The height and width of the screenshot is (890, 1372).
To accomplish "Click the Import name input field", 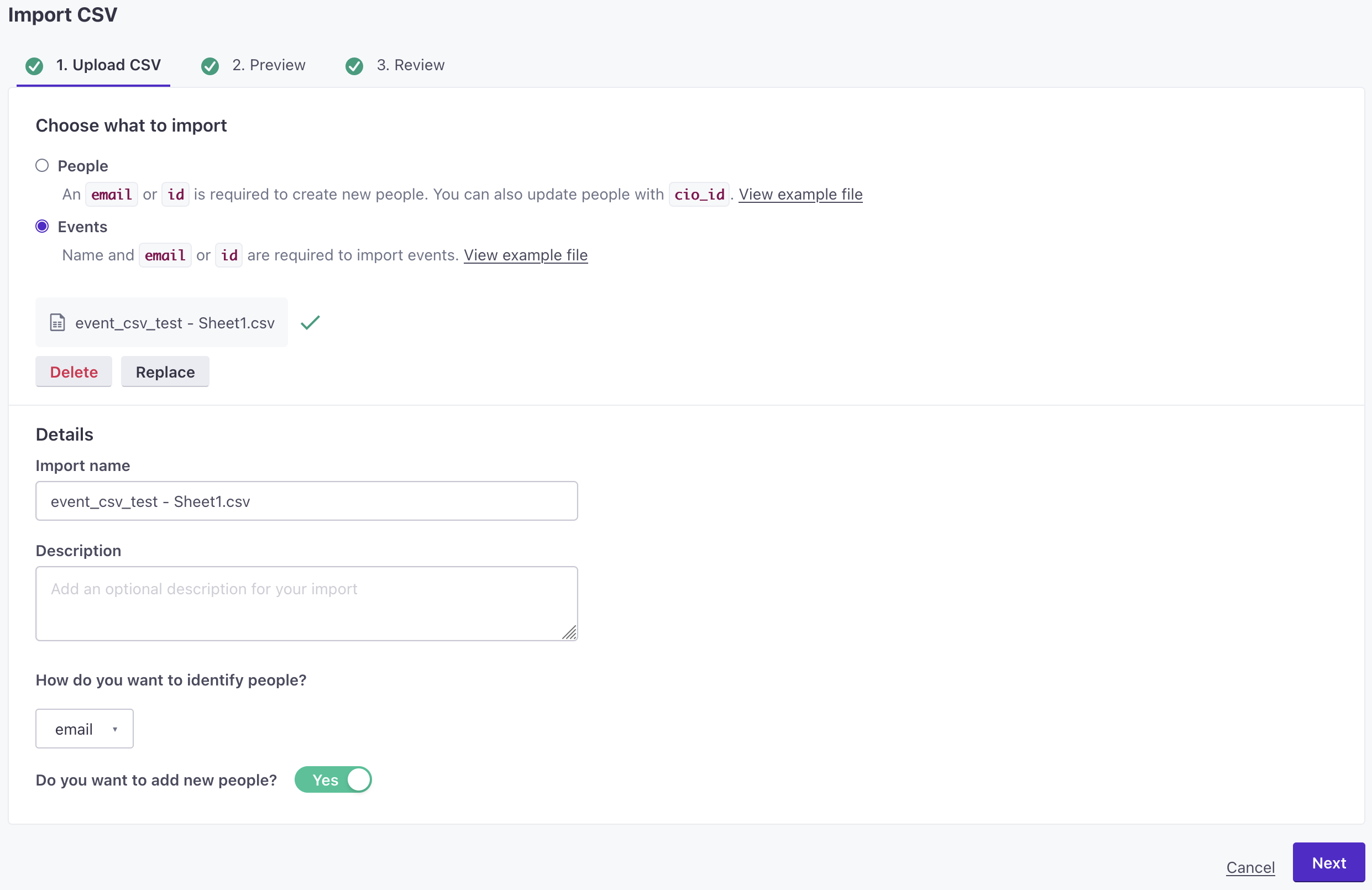I will [306, 500].
